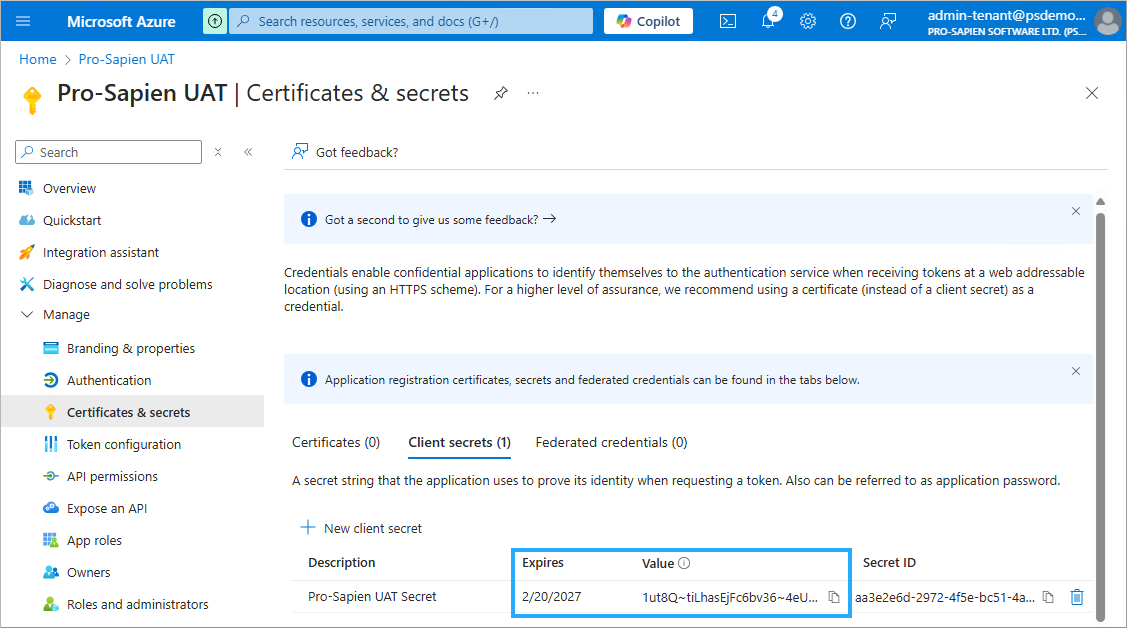The height and width of the screenshot is (628, 1127).
Task: Open Cloud Shell from the top bar
Action: [728, 21]
